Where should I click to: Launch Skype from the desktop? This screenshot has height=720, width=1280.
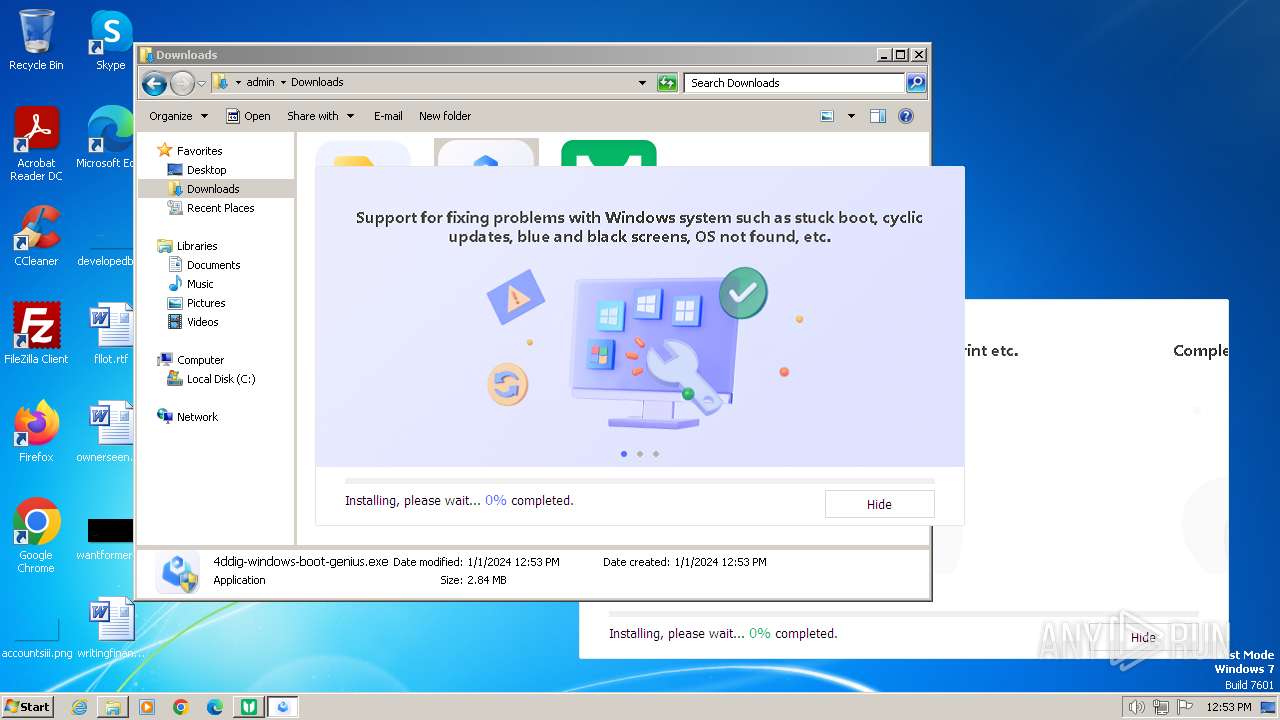click(x=110, y=40)
